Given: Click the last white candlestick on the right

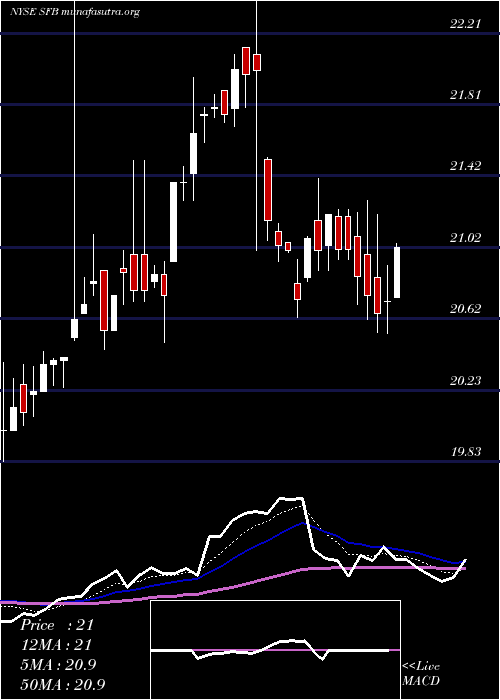Looking at the screenshot, I should click(x=397, y=272).
